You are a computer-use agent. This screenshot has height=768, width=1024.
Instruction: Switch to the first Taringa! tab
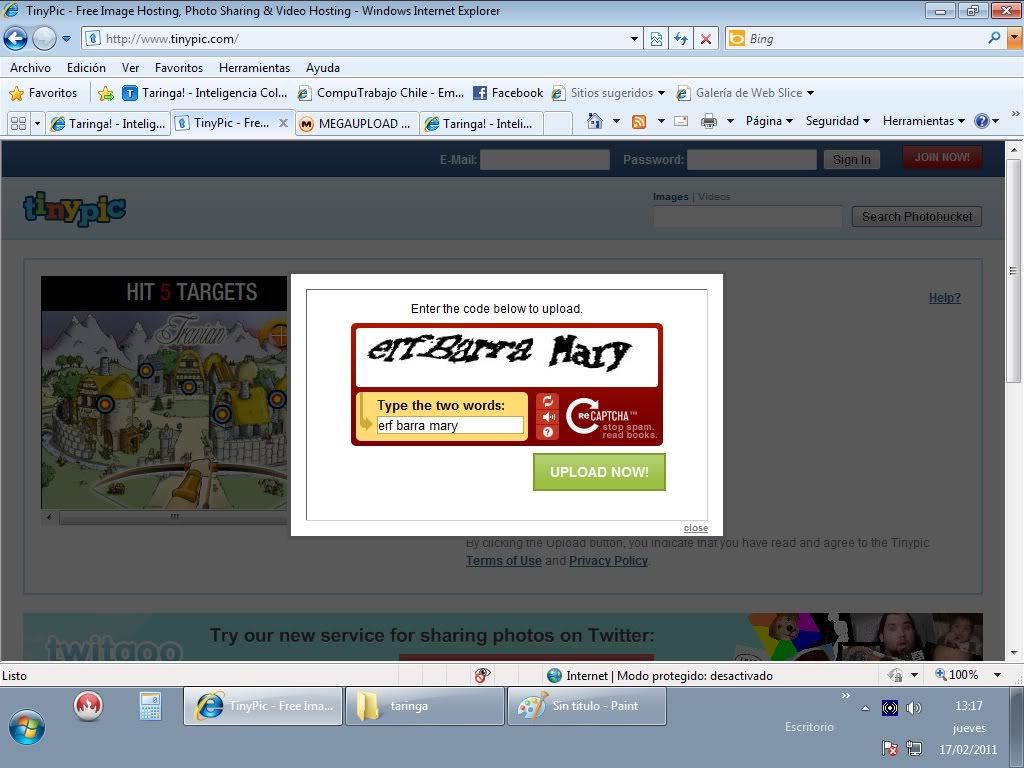[108, 123]
